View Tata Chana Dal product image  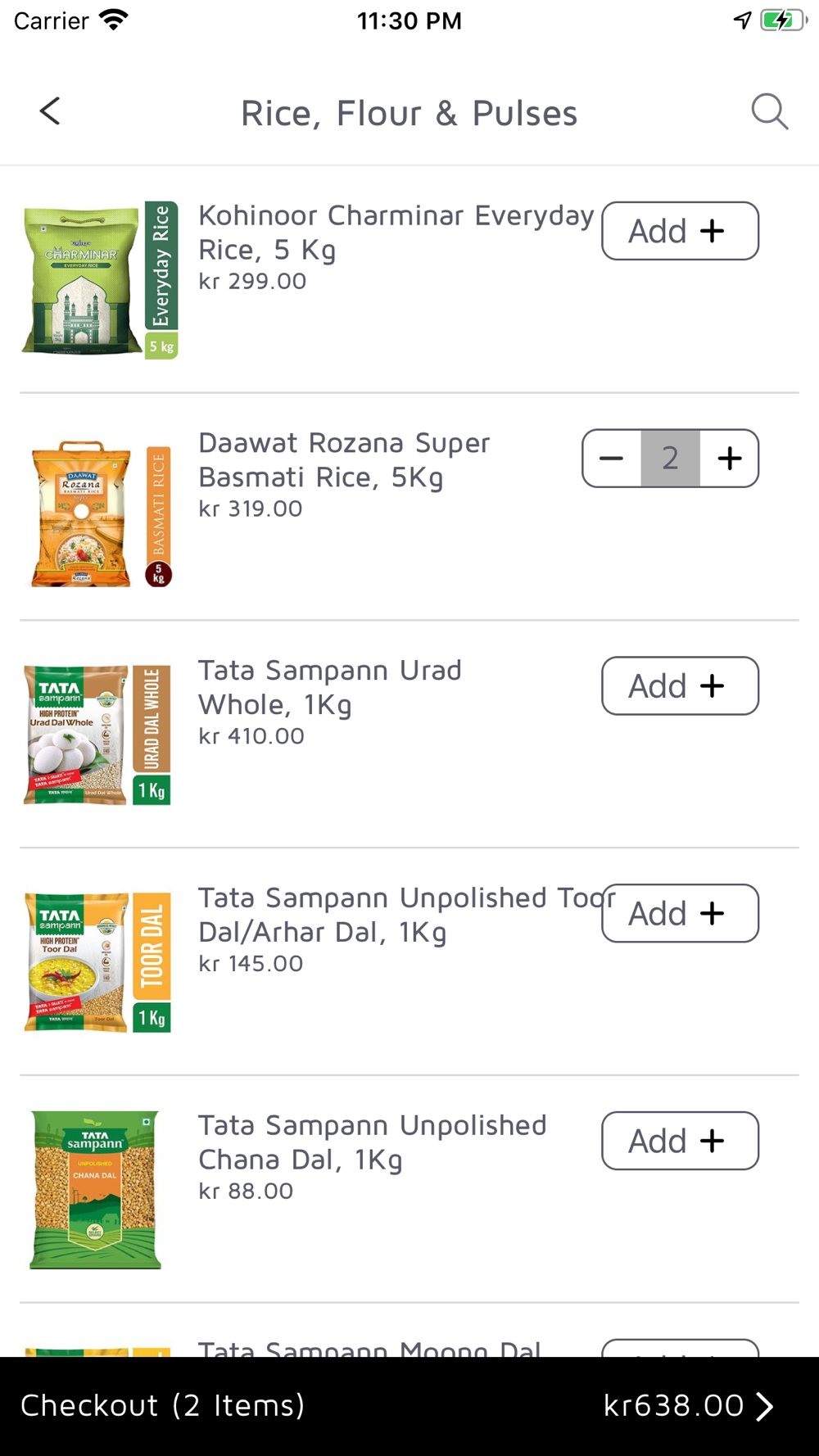[95, 1190]
